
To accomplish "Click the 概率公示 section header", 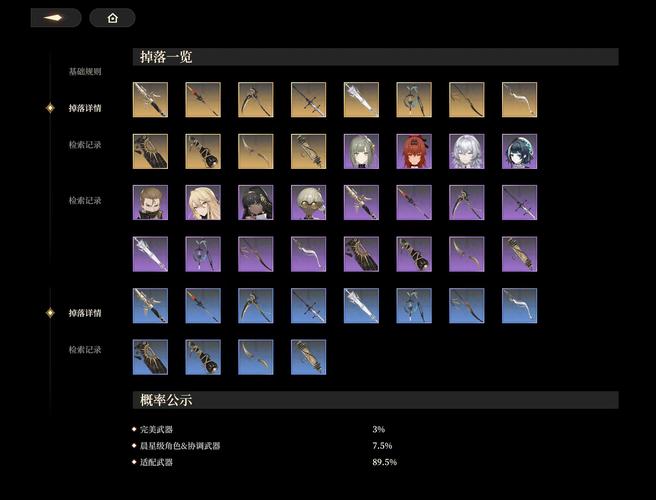I will coord(375,400).
